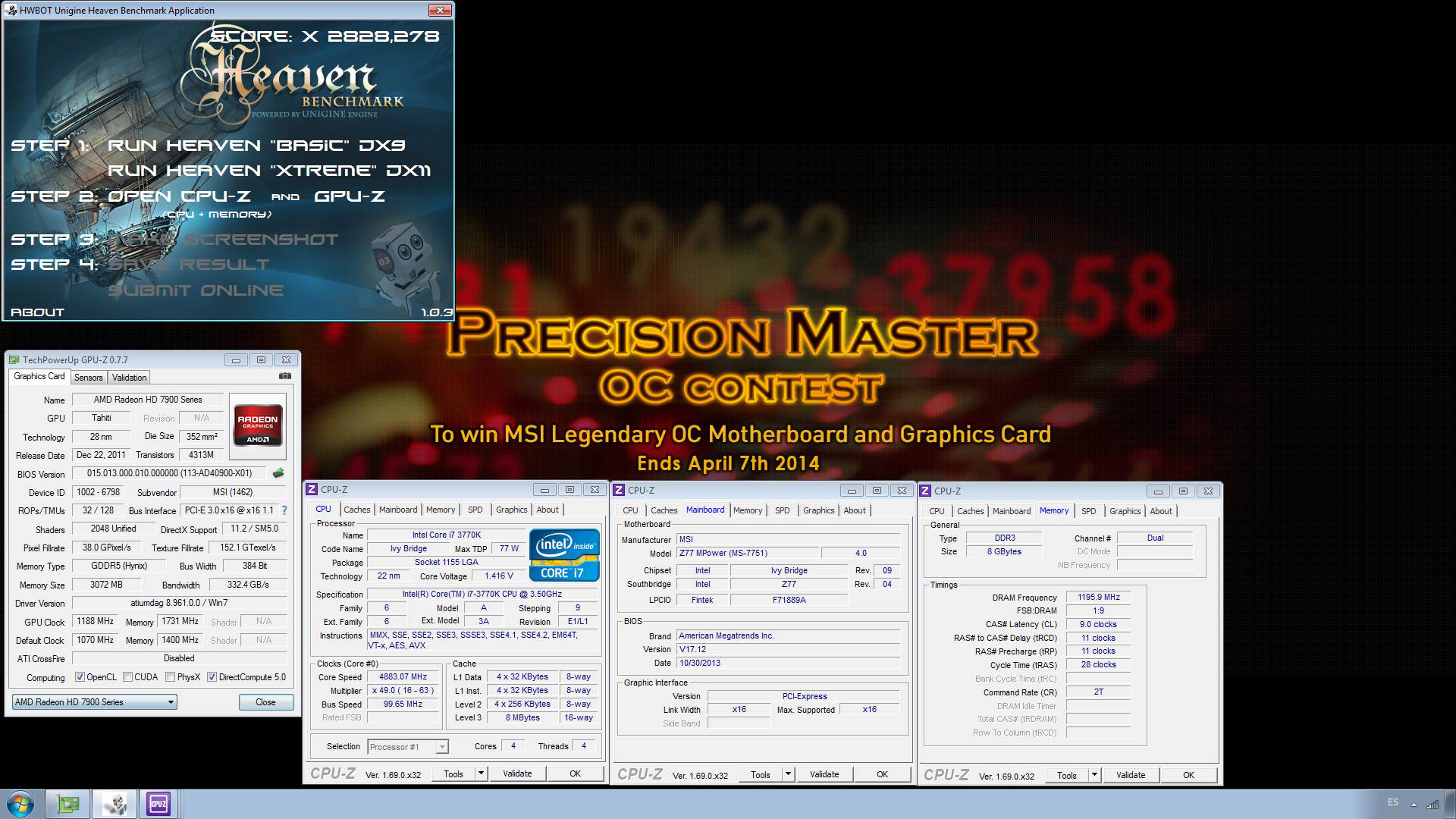Expand Tools arrow in the Mainboard window
This screenshot has width=1456, height=819.
pyautogui.click(x=788, y=774)
